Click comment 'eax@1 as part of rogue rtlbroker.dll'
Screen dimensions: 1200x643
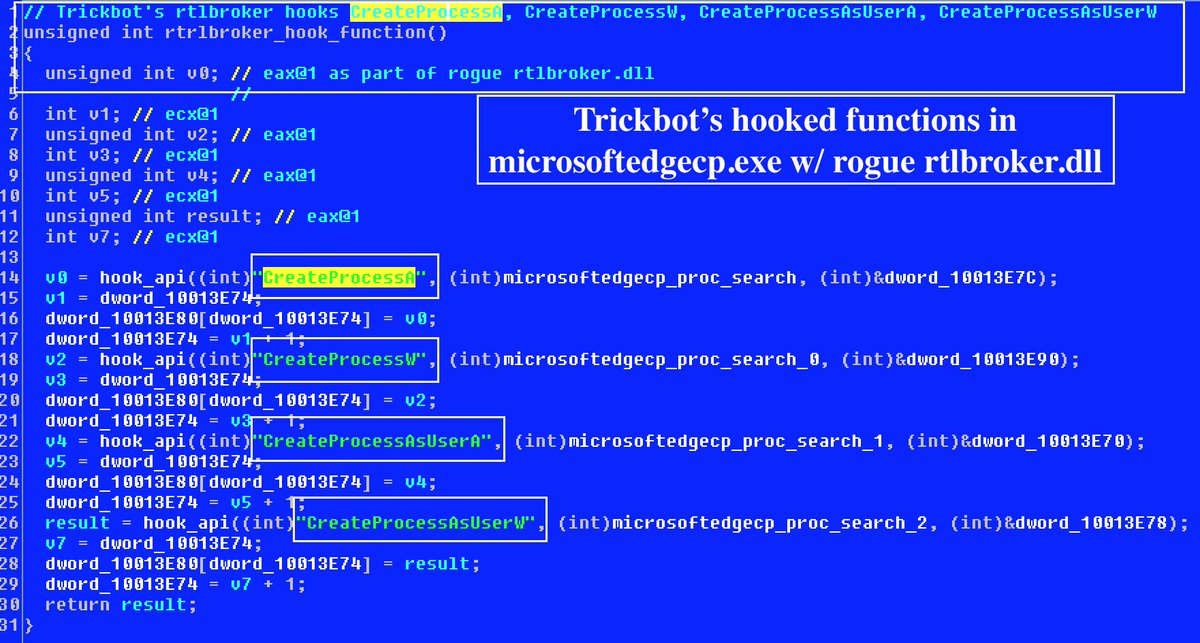[x=458, y=74]
